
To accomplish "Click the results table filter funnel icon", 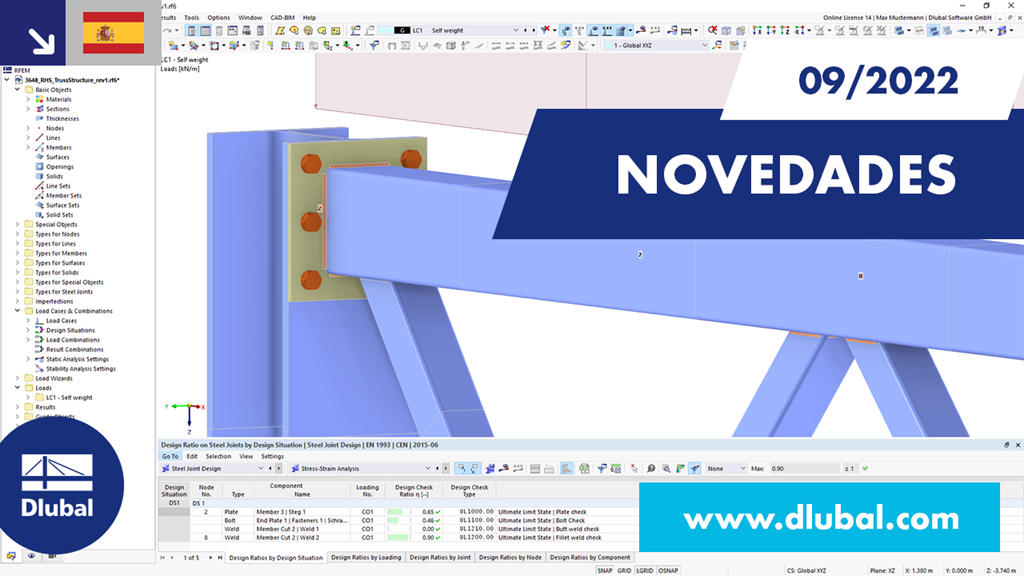I will [x=601, y=468].
